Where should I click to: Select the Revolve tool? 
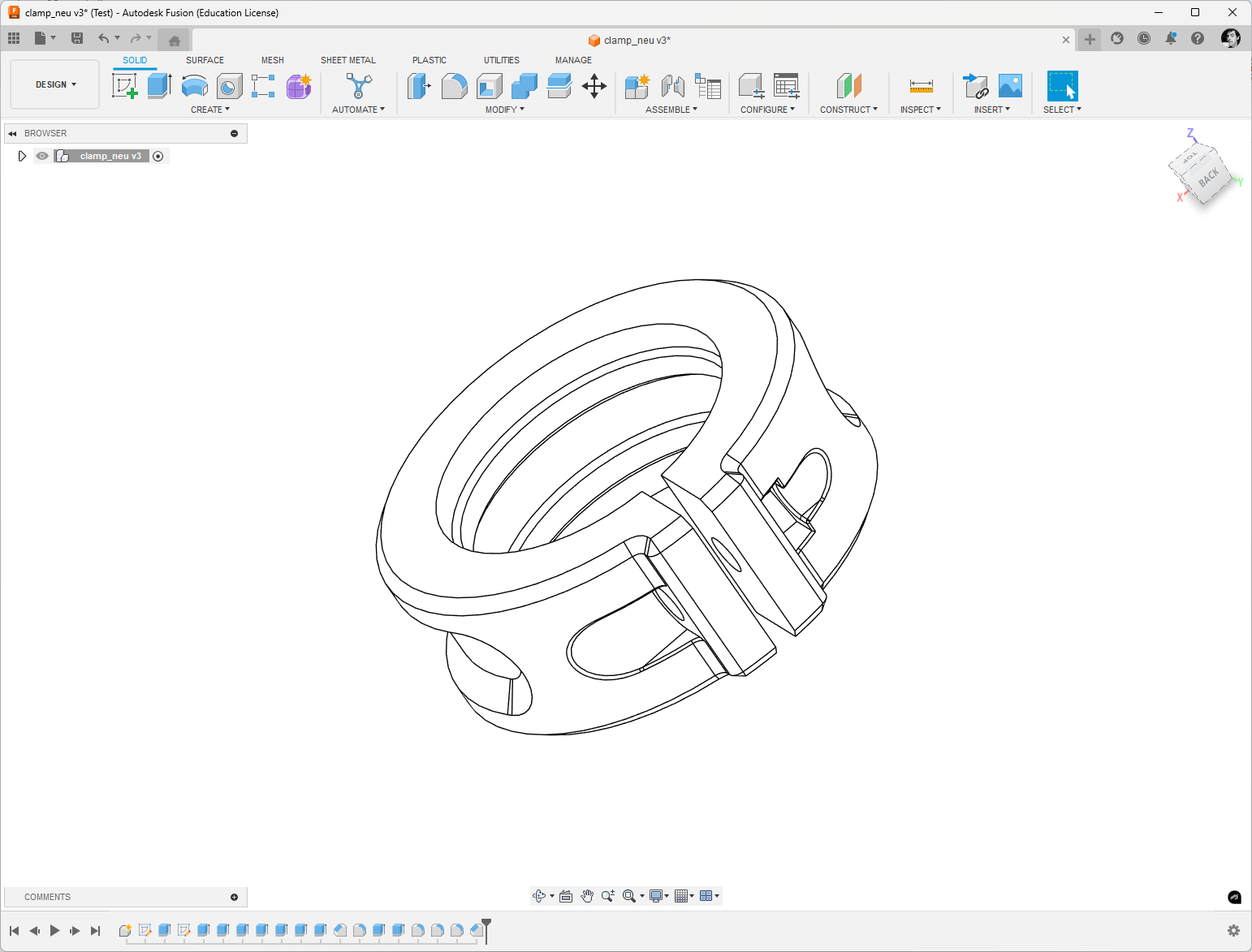[194, 85]
